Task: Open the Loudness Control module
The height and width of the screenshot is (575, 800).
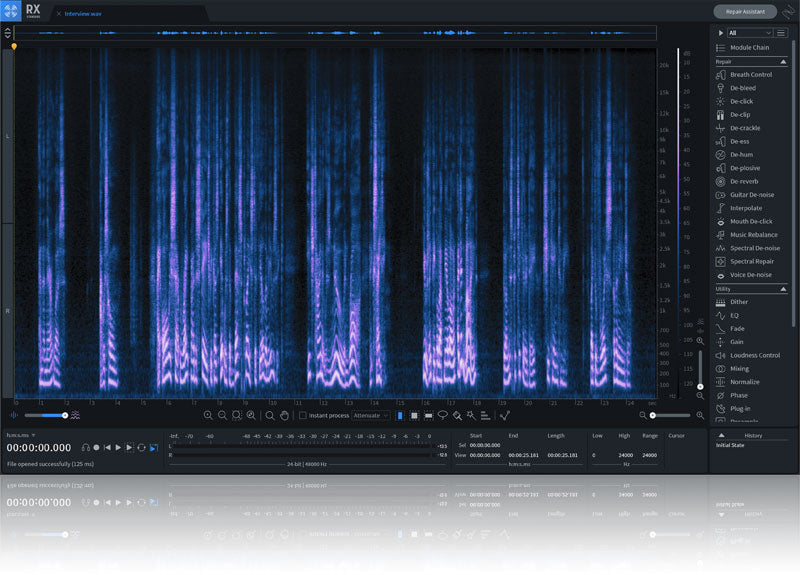Action: 748,355
